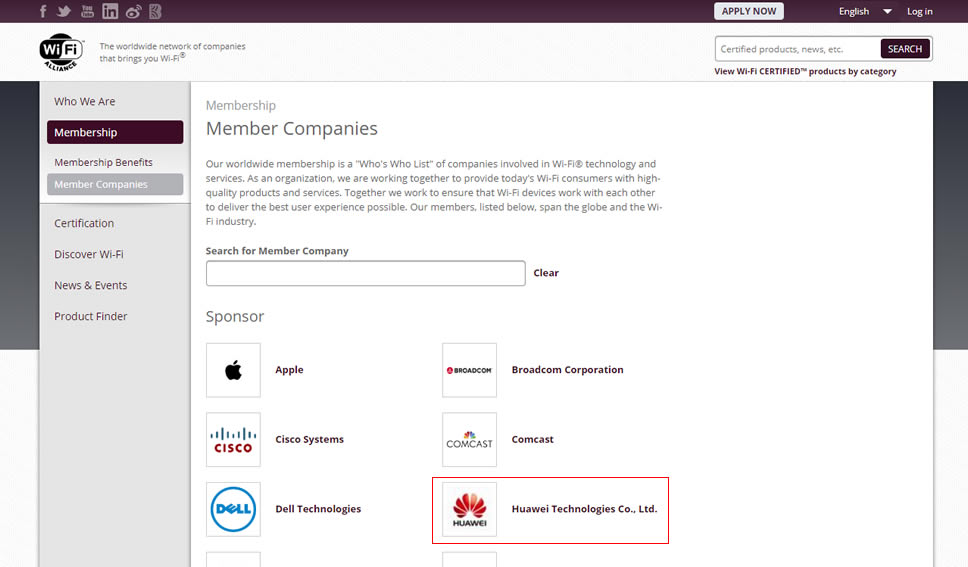This screenshot has height=567, width=968.
Task: Clear the member company search
Action: (x=546, y=273)
